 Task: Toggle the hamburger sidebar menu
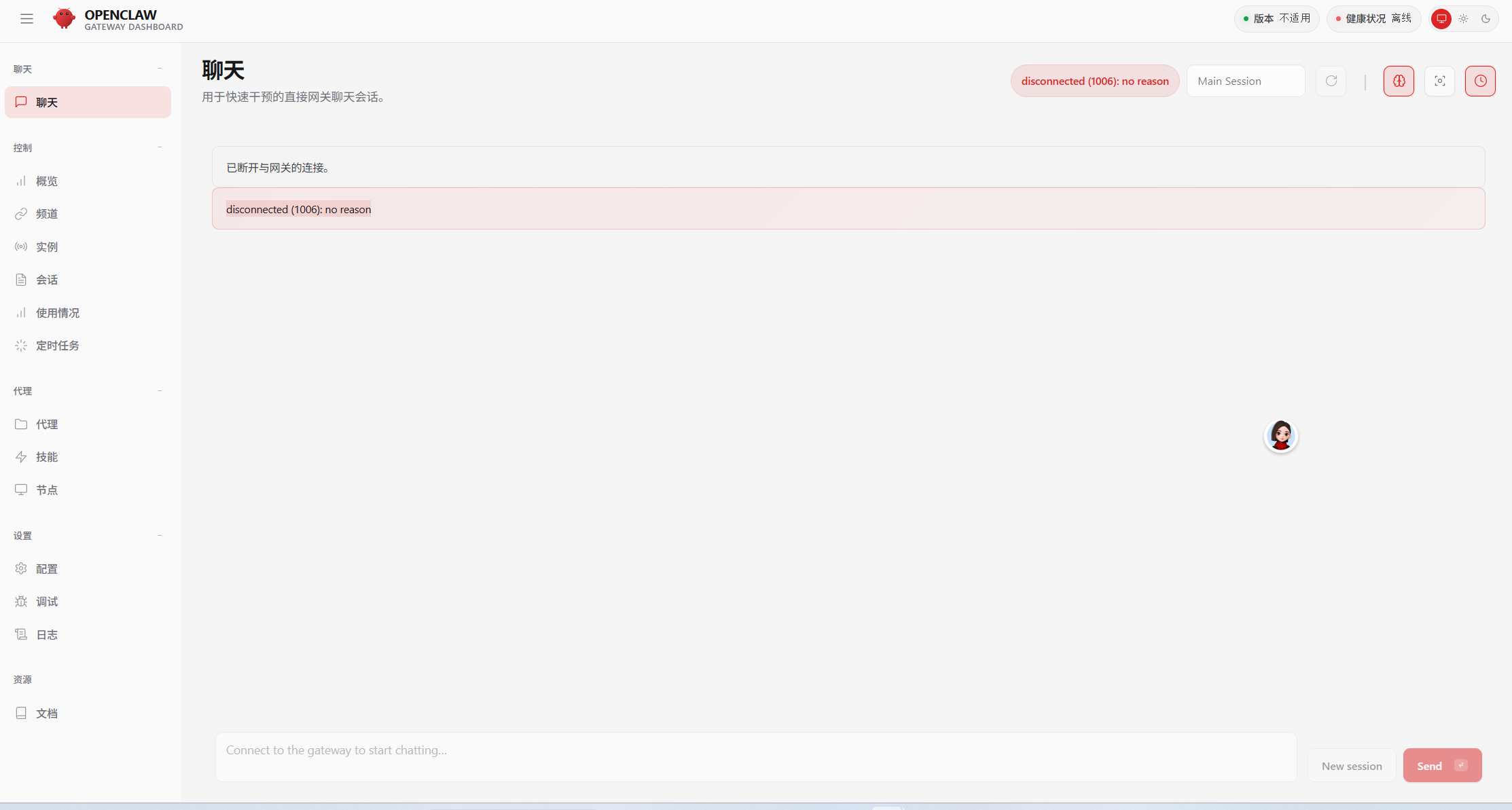[26, 19]
